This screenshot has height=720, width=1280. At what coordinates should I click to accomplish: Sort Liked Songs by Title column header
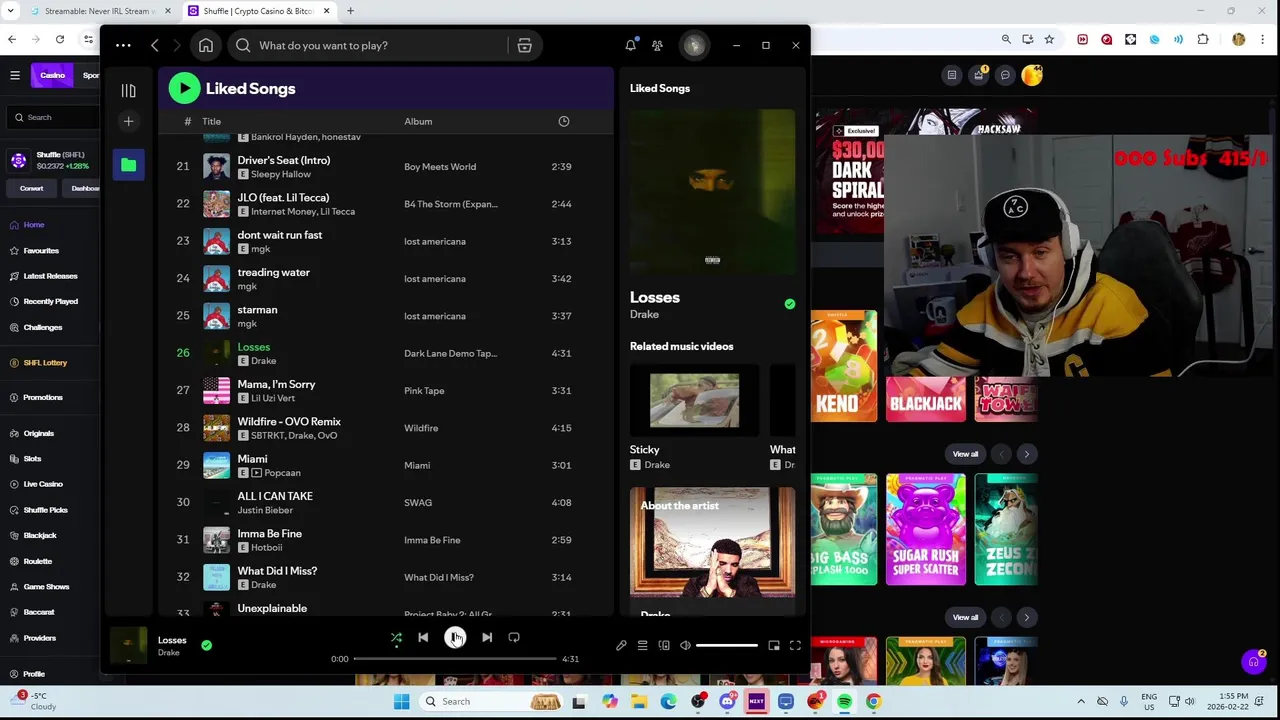tap(211, 121)
